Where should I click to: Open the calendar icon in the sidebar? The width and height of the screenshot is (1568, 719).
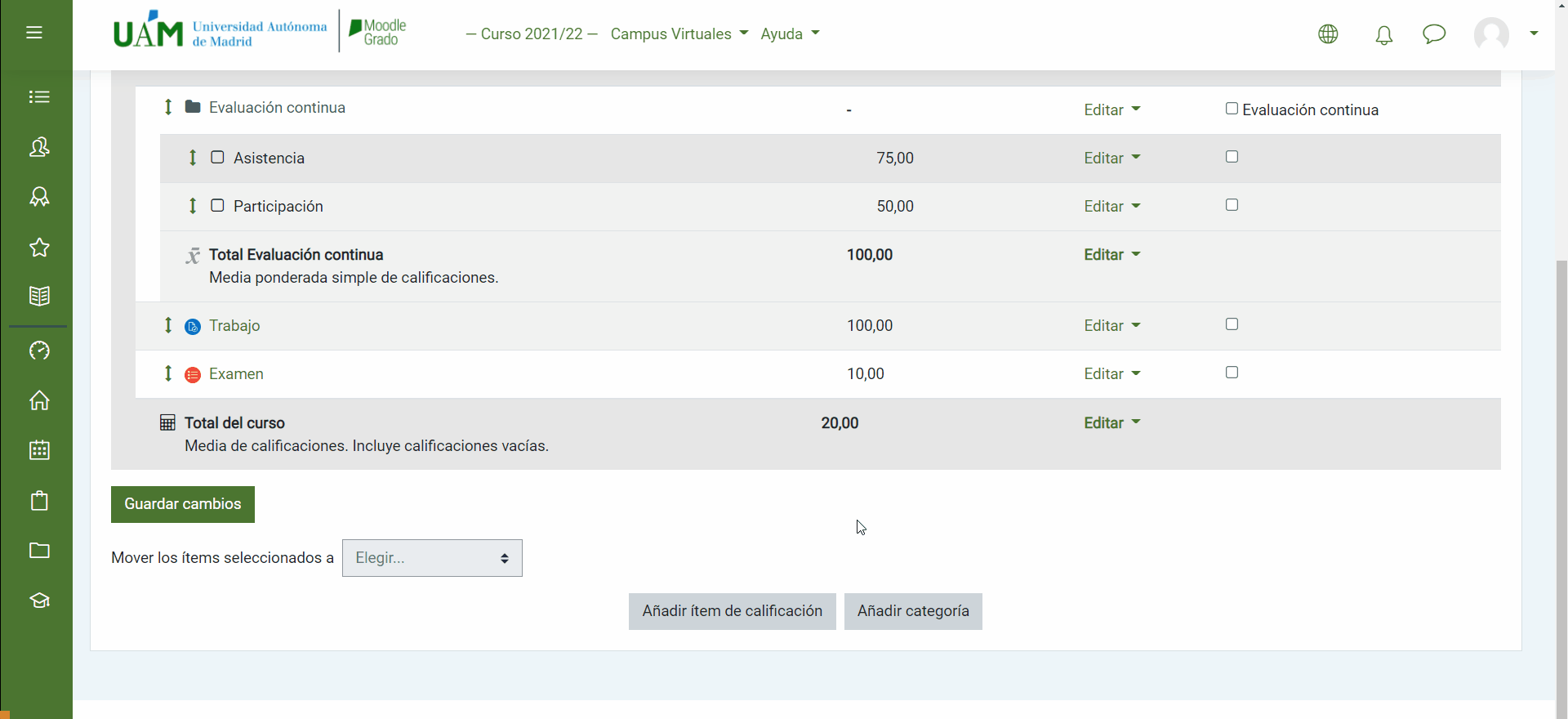[39, 450]
